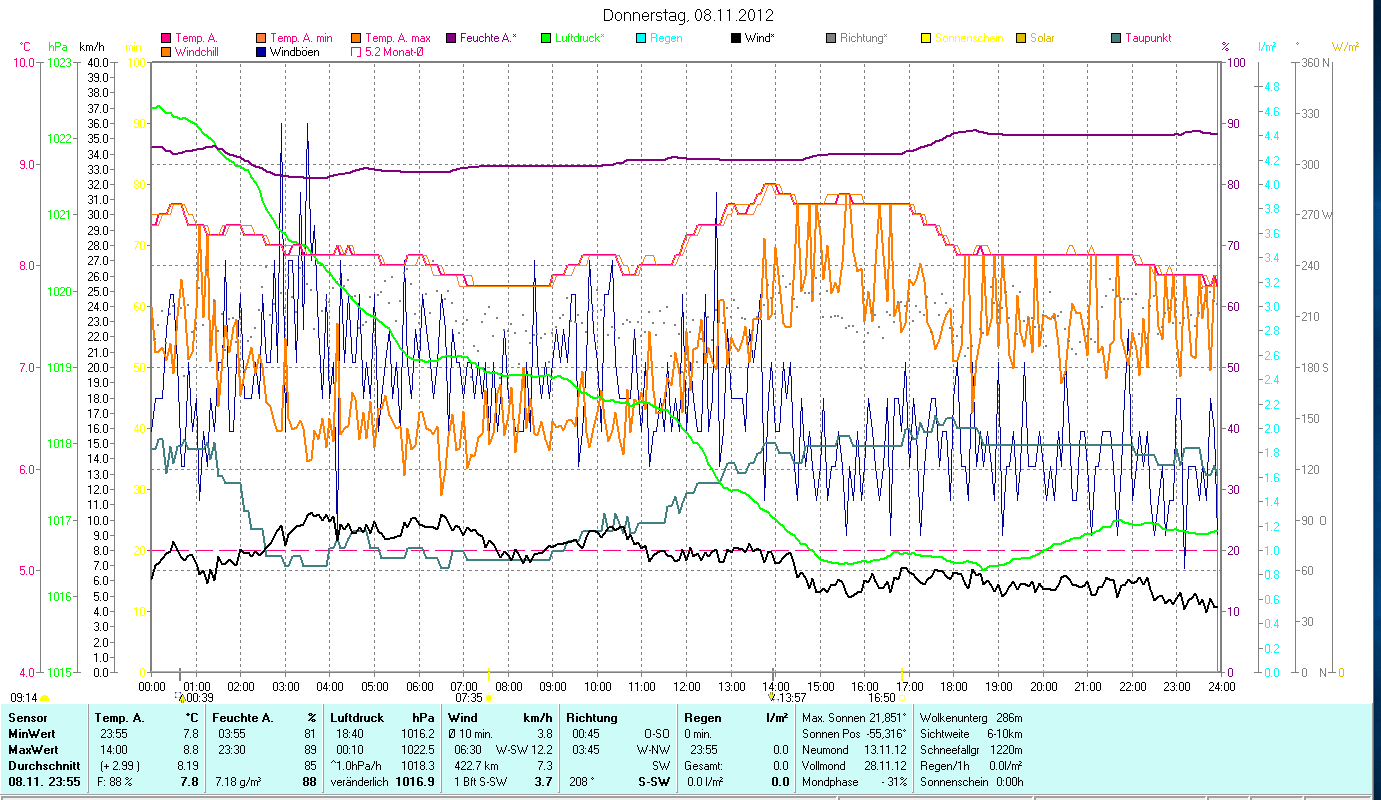Click the Luftdruck column header in table

[358, 717]
